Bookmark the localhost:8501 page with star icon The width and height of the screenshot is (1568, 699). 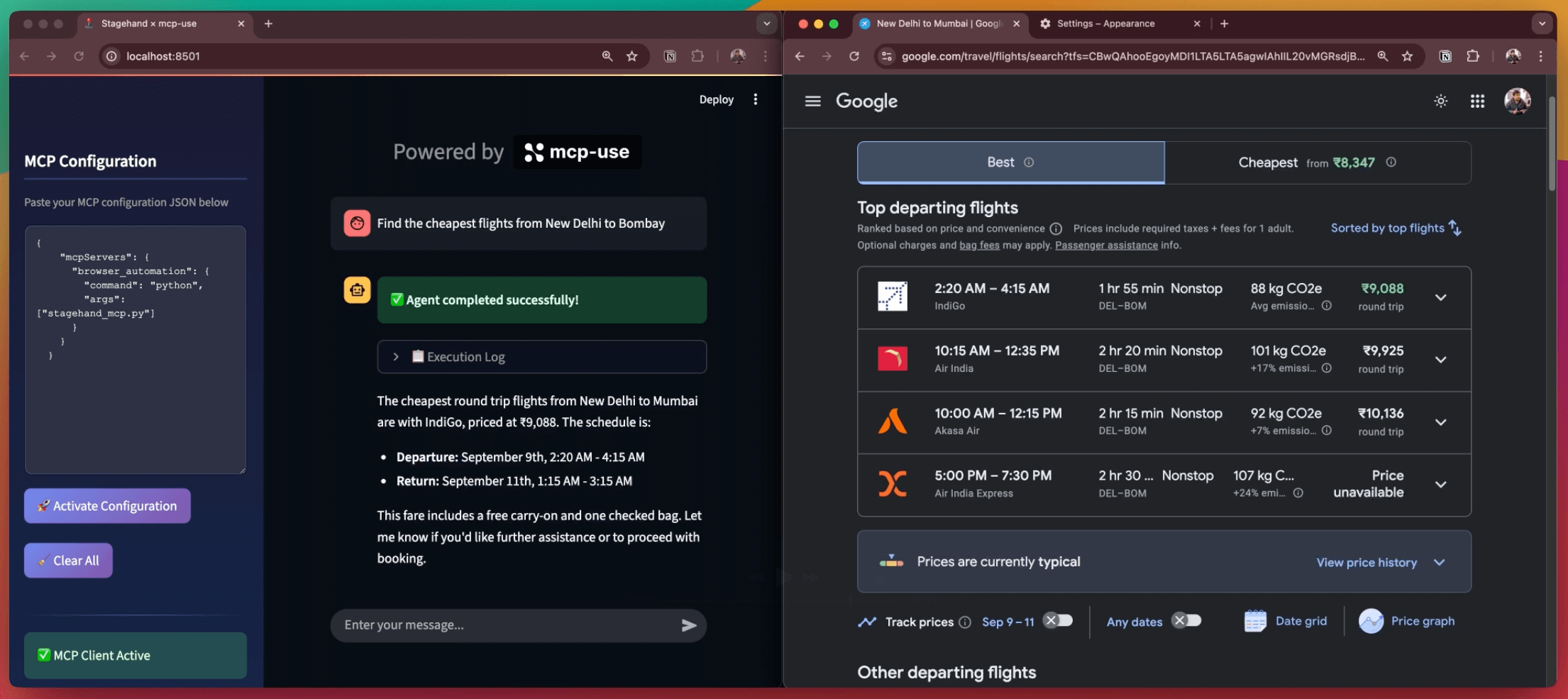tap(631, 56)
